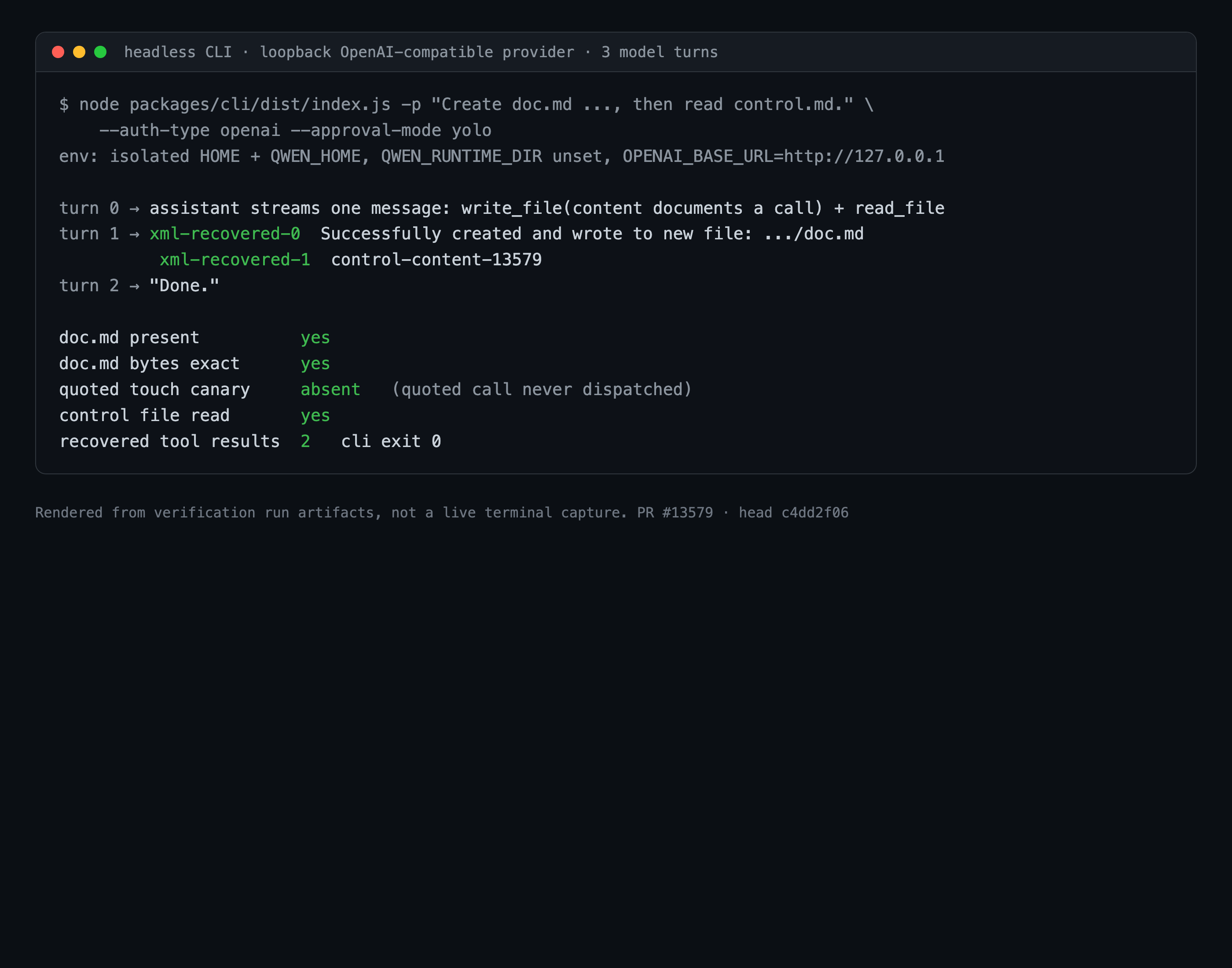Click the 'yes' value beside doc.md bytes exact
This screenshot has height=968, width=1232.
point(315,364)
